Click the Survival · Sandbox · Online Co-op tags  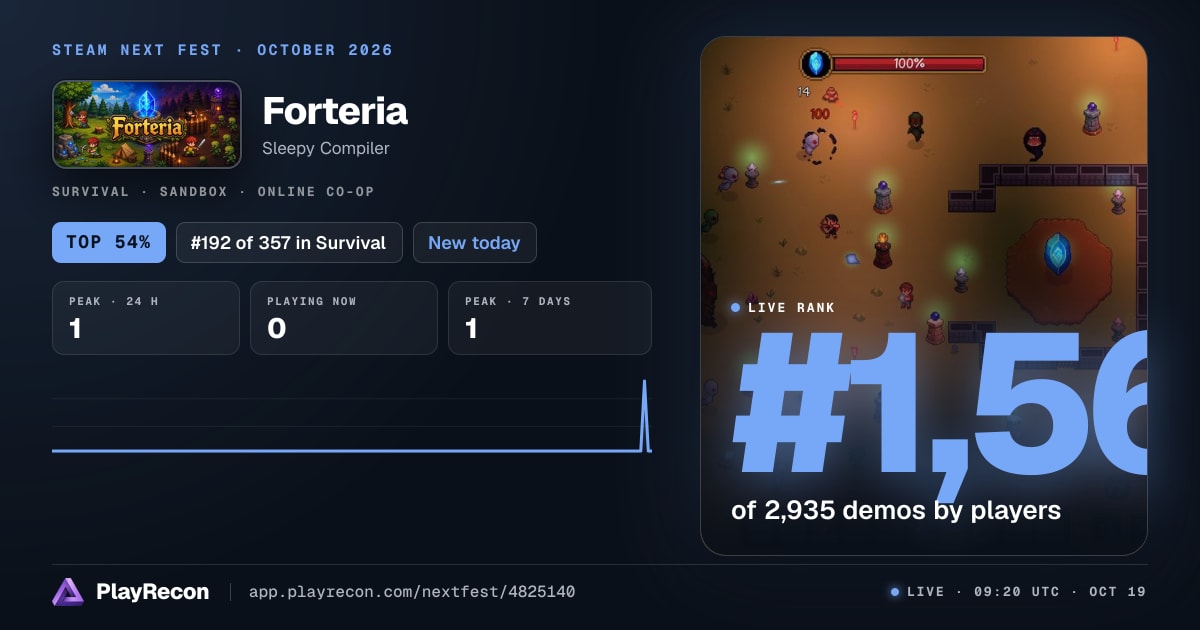click(x=213, y=191)
